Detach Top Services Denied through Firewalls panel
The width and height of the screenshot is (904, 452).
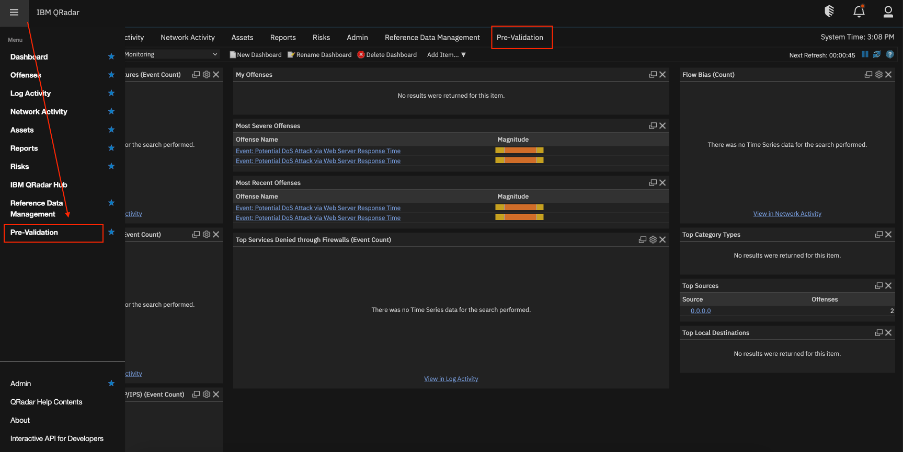[x=642, y=239]
